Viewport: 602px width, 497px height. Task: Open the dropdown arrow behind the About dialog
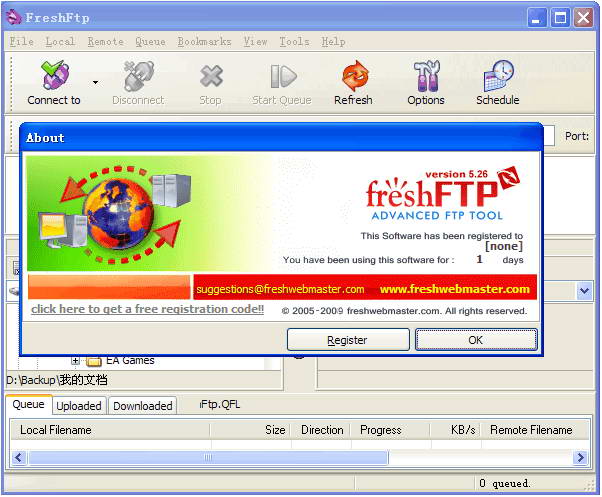tap(584, 291)
